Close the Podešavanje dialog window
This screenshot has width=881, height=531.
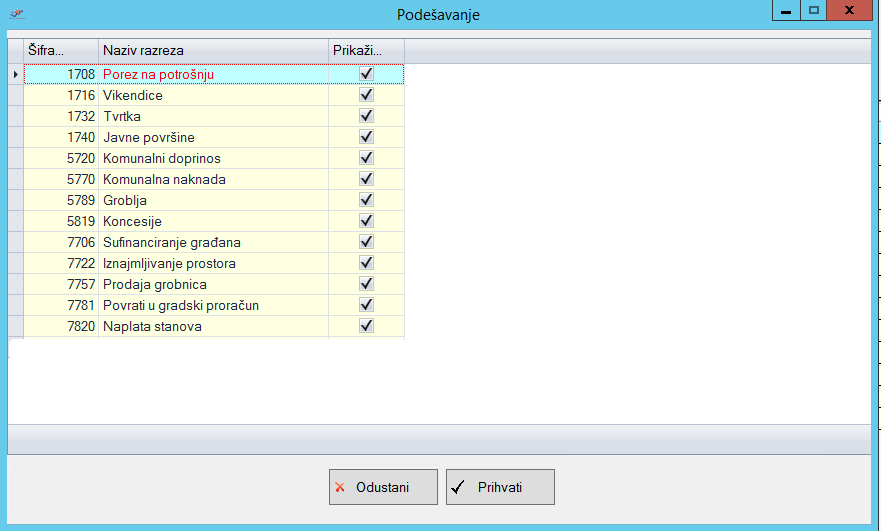point(849,10)
